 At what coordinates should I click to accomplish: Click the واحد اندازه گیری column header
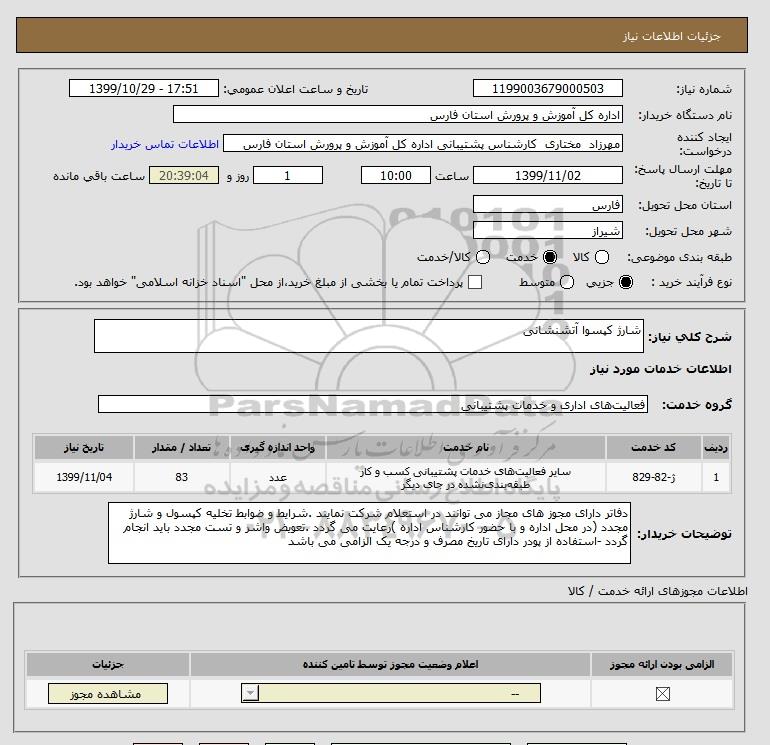278,447
